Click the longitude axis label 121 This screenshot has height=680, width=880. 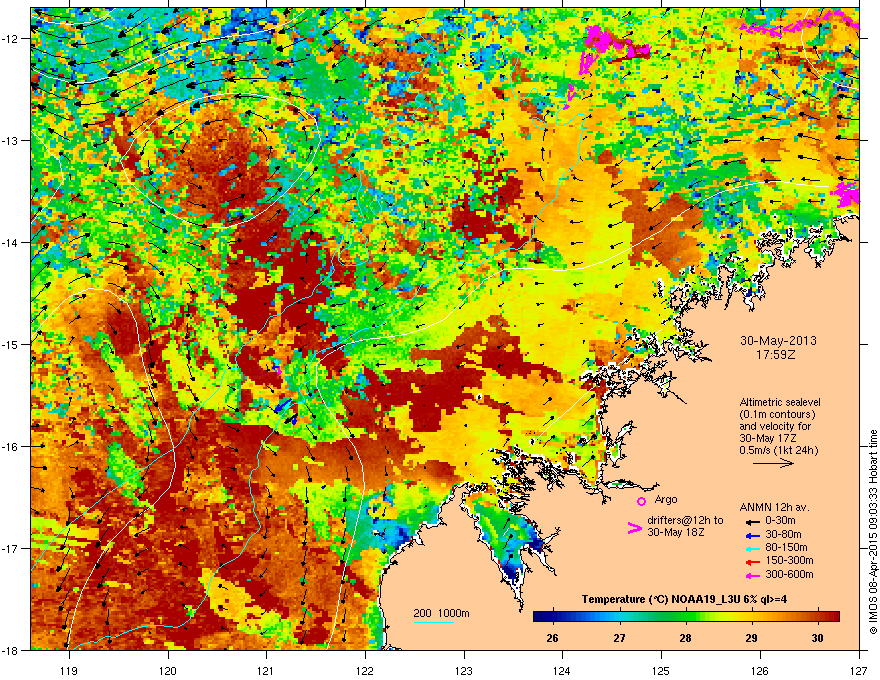pyautogui.click(x=266, y=670)
